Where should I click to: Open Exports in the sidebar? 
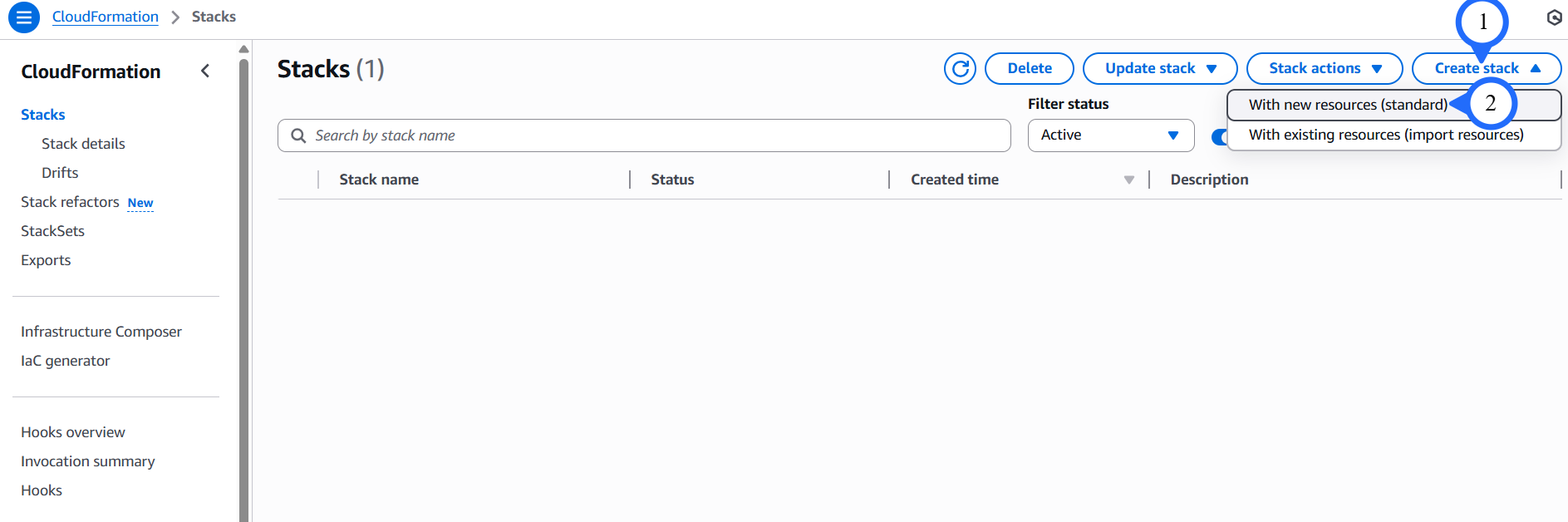point(46,260)
